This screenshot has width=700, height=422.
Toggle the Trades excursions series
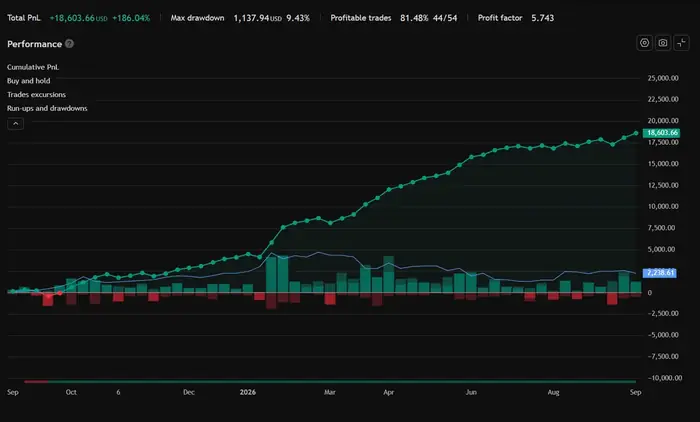[36, 95]
